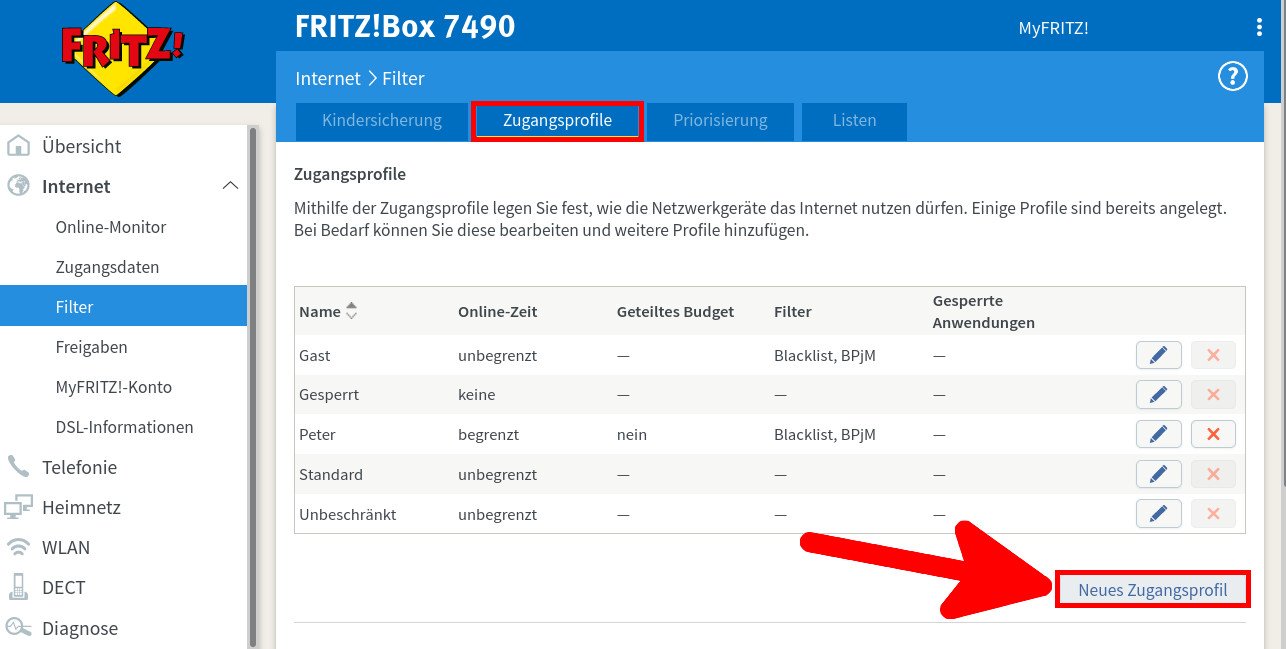Click the house icon beside Übersicht
This screenshot has height=649, width=1286.
point(18,146)
